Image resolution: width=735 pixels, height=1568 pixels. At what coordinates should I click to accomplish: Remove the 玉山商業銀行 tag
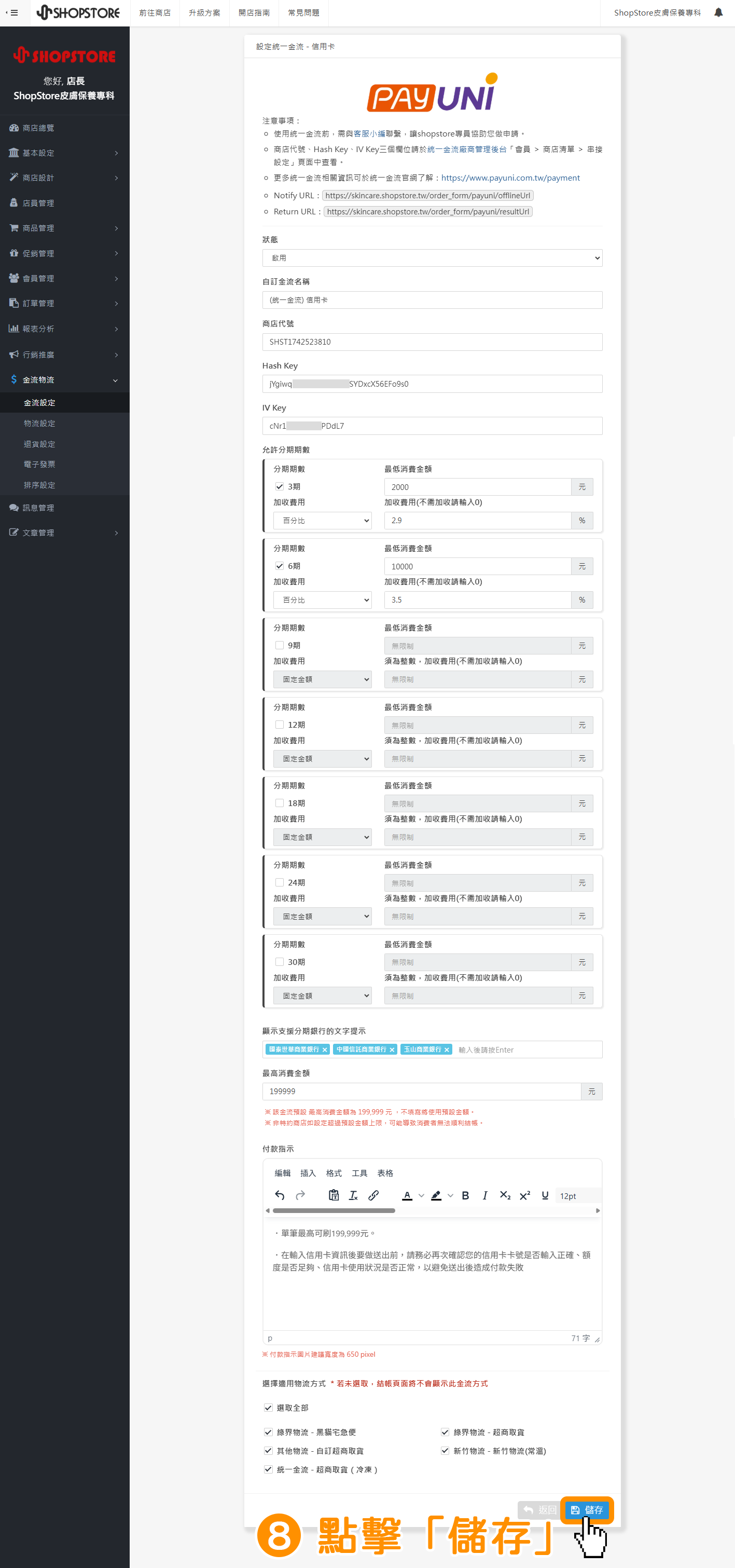(x=447, y=1049)
